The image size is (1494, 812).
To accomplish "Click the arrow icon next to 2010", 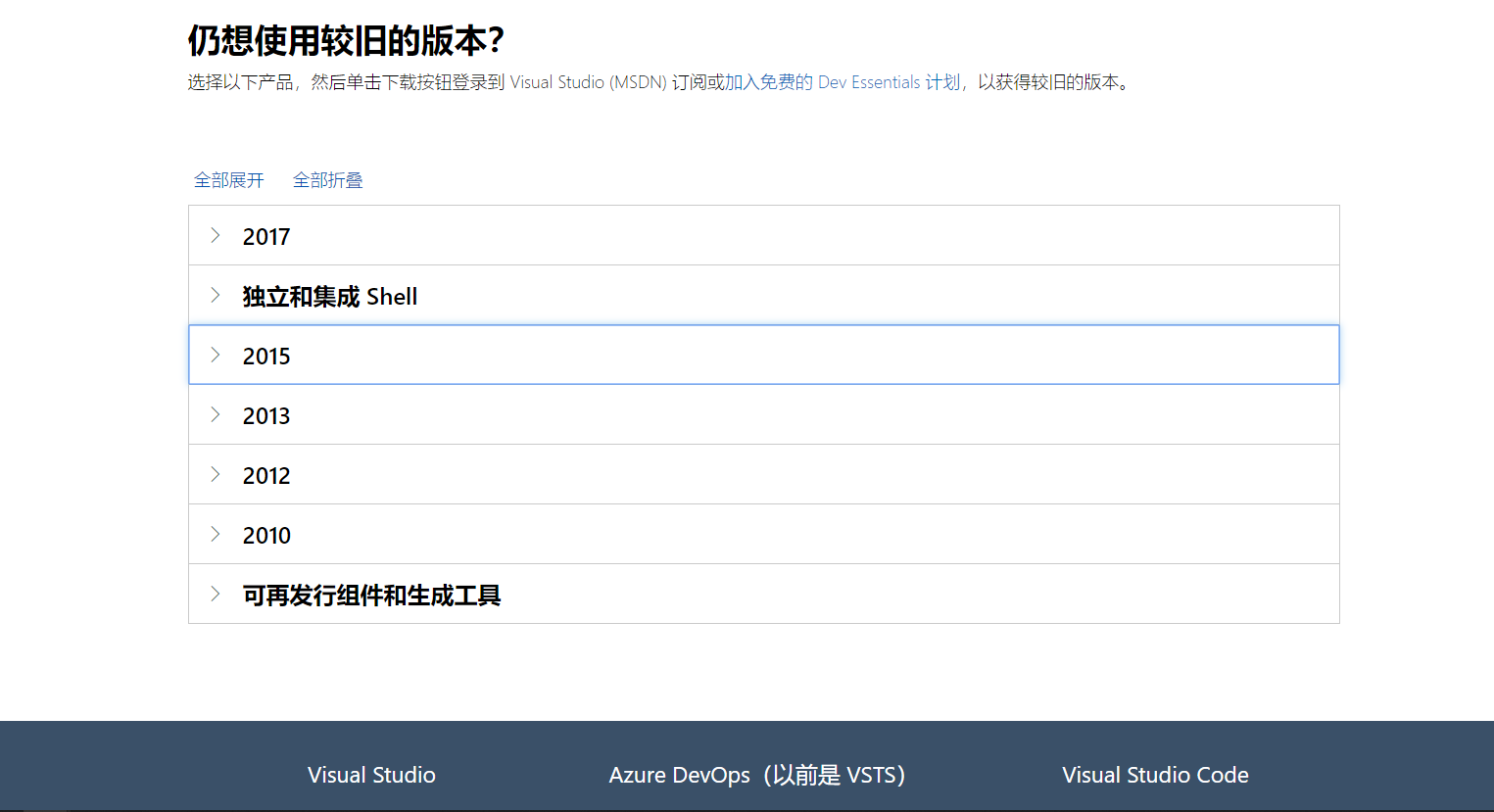I will coord(216,534).
